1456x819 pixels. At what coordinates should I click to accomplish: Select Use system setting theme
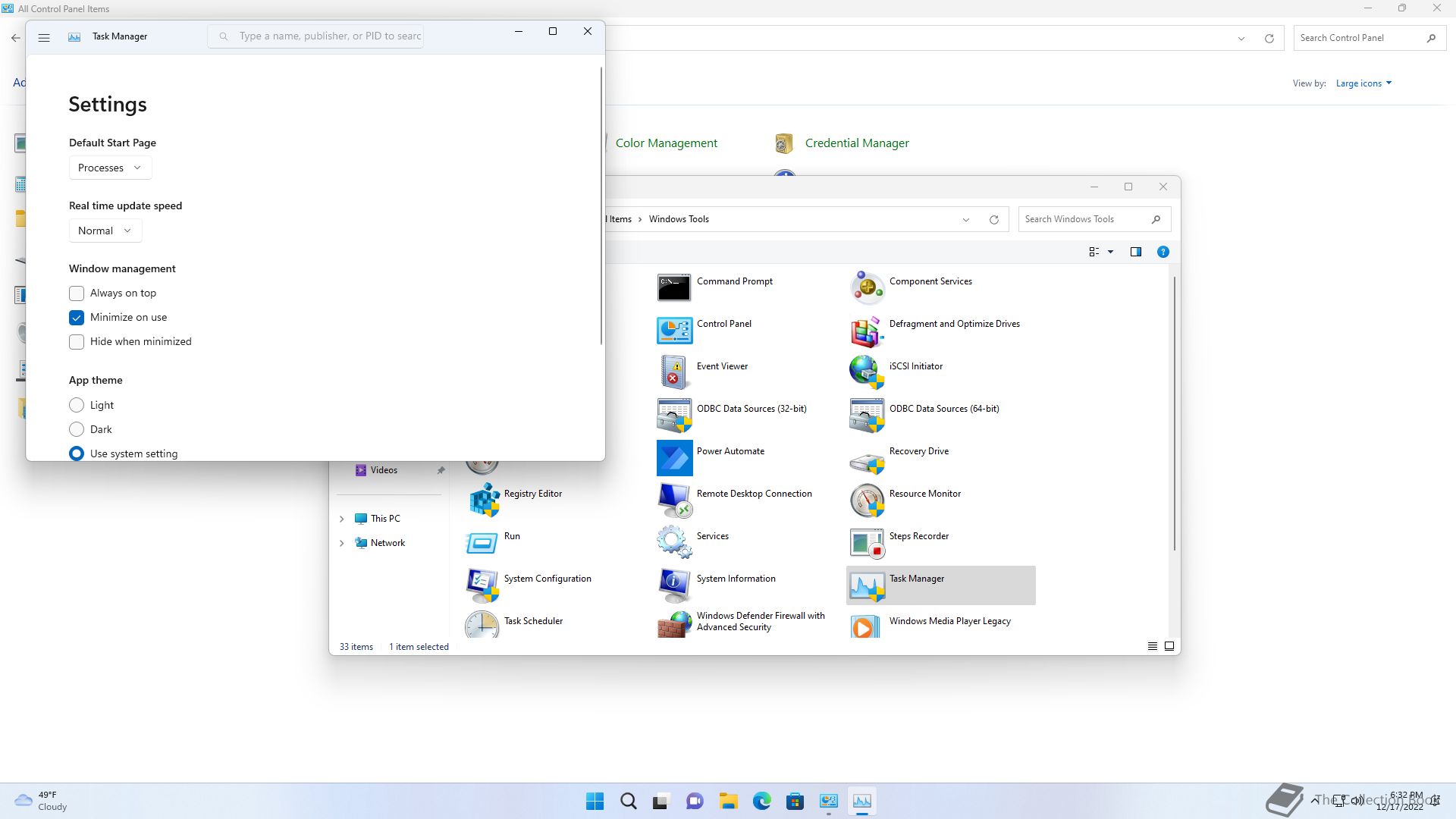click(77, 453)
